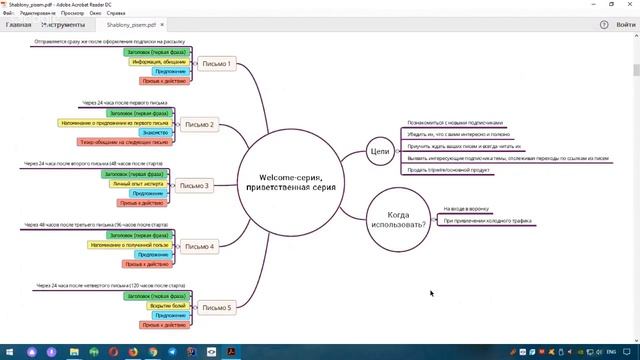640x360 pixels.
Task: Open the green tree icon app in taskbar
Action: tap(94, 352)
